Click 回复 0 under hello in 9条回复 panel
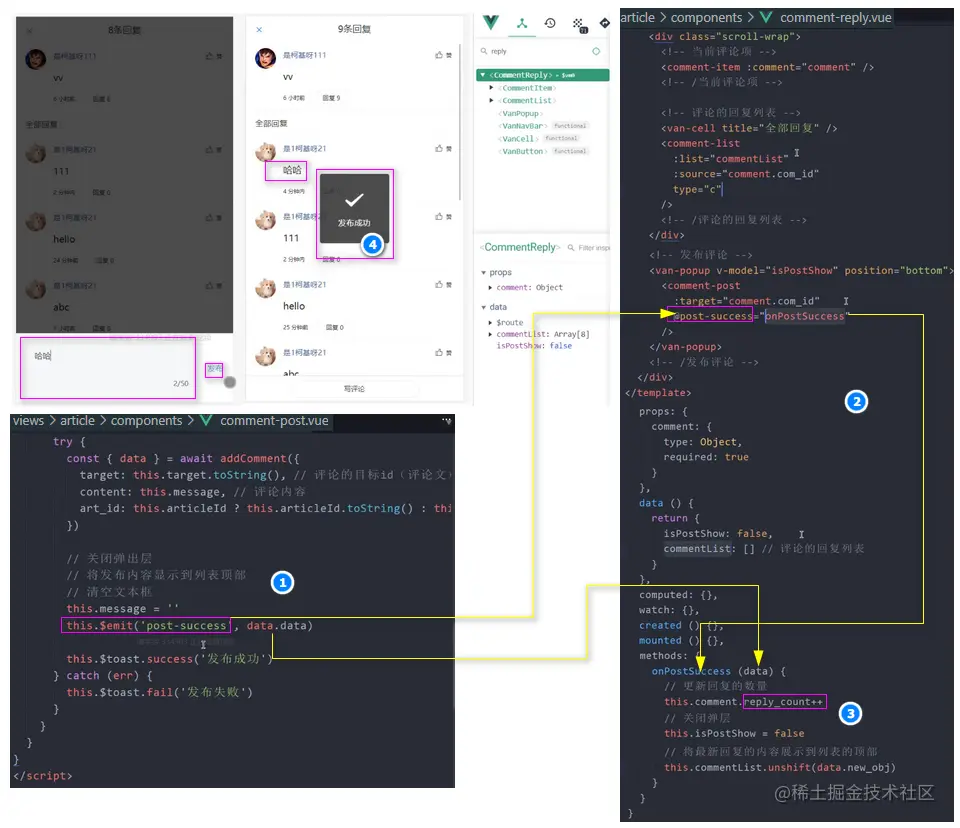This screenshot has width=960, height=828. tap(334, 327)
